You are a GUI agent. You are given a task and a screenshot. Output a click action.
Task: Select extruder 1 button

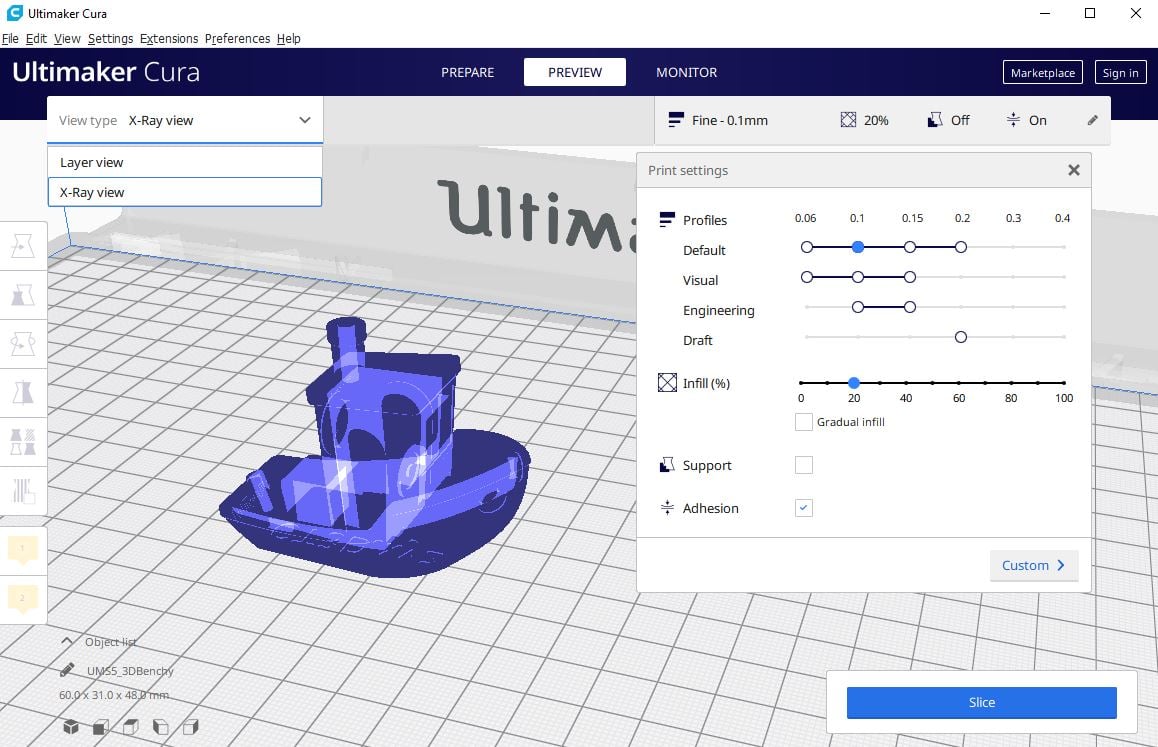[x=22, y=550]
